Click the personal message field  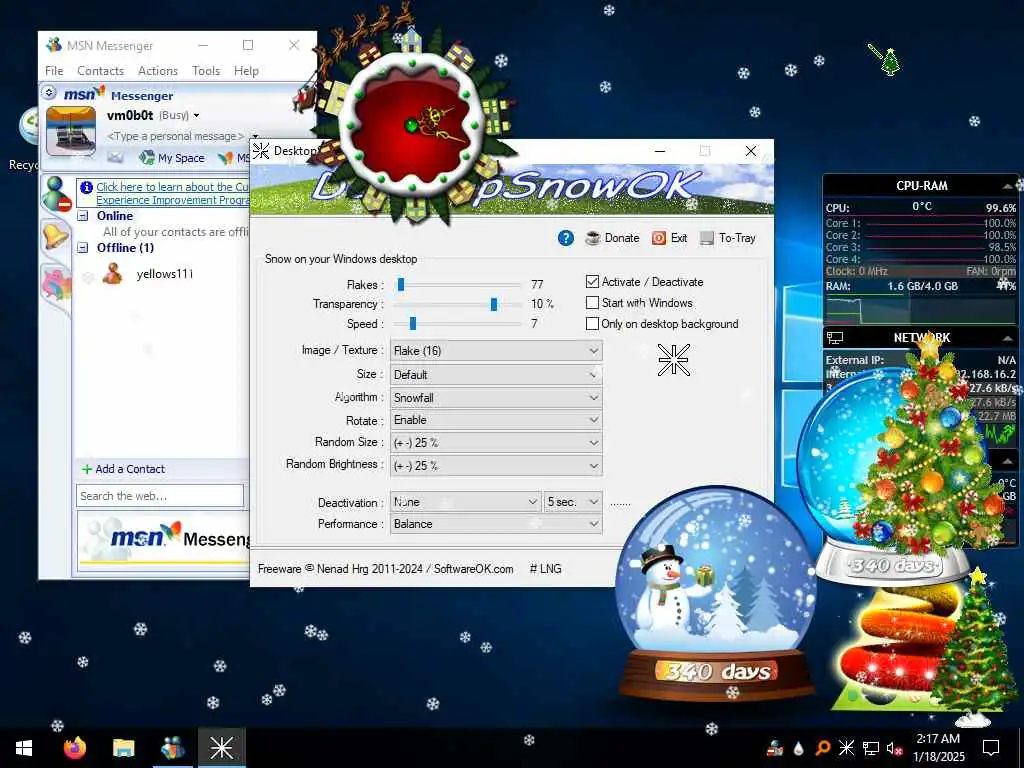pyautogui.click(x=176, y=136)
